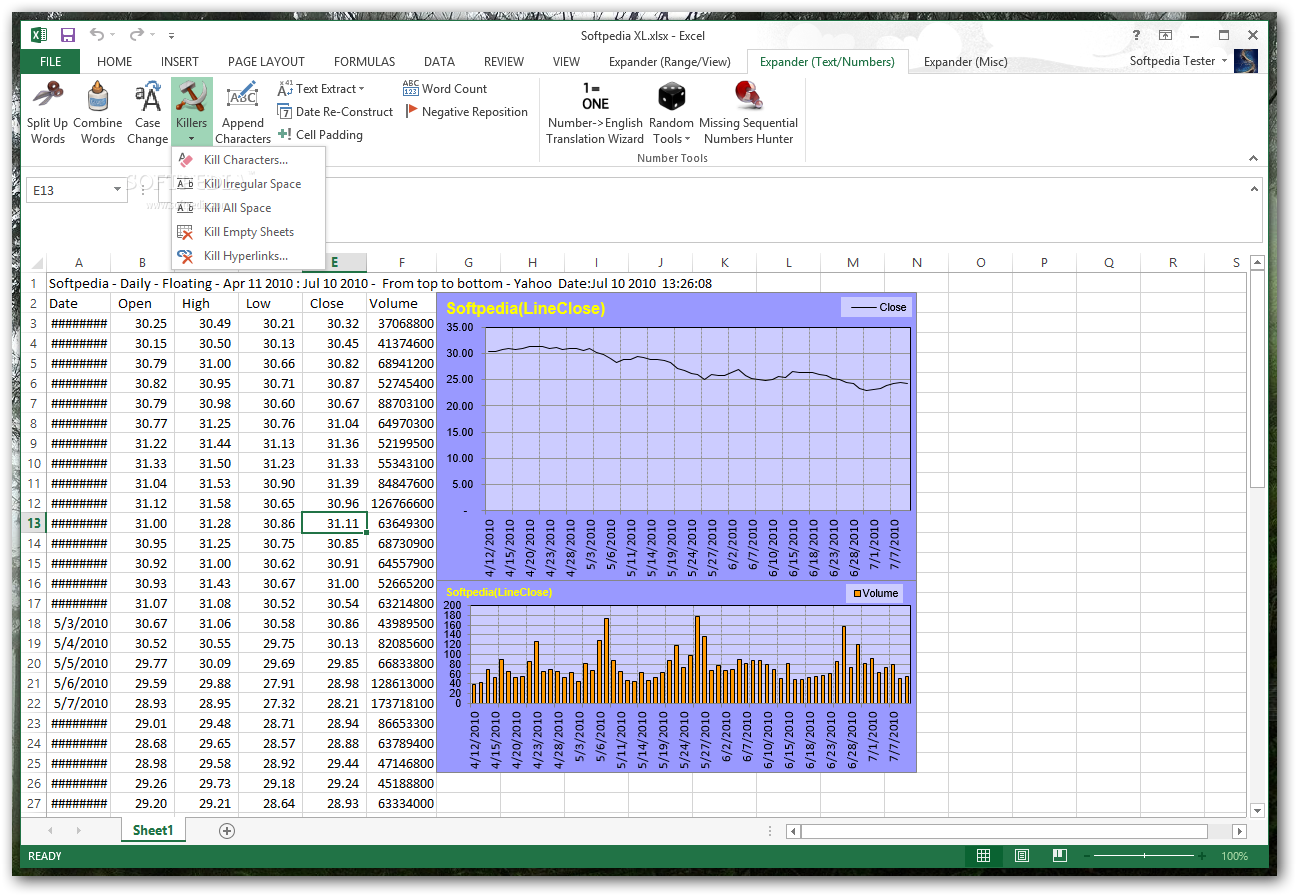
Task: Switch to the DATA tab
Action: [439, 61]
